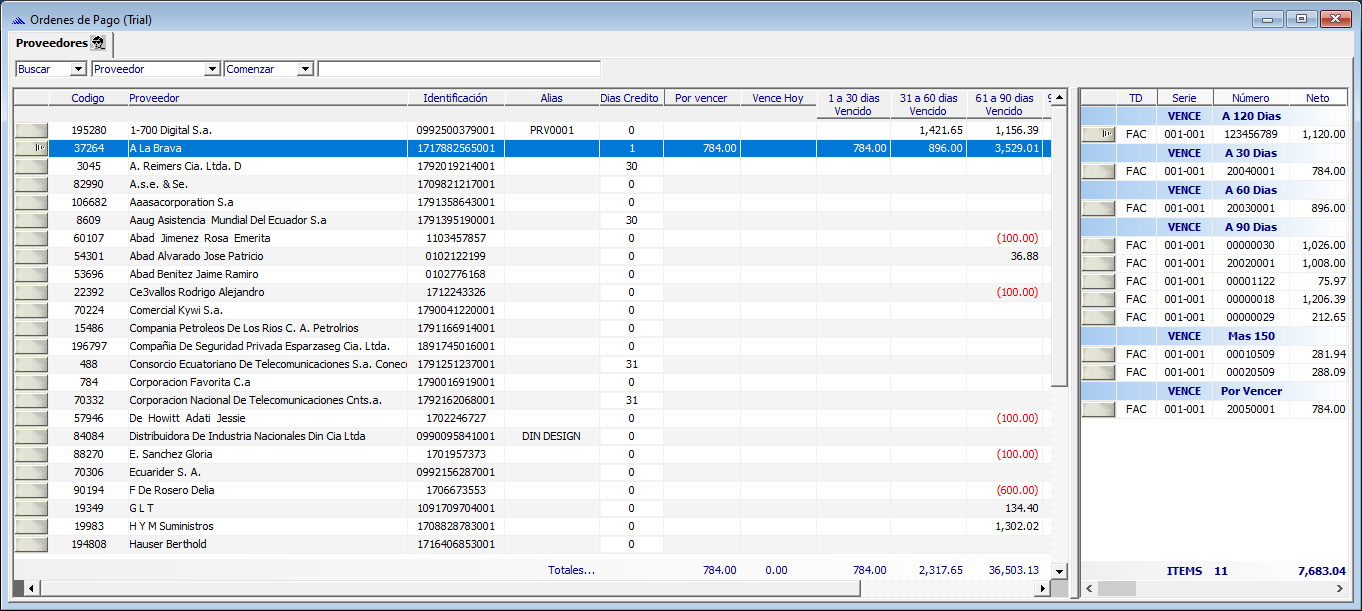Viewport: 1362px width, 611px height.
Task: Click the supplier list horizontal scrollbar right arrow
Action: point(1042,588)
